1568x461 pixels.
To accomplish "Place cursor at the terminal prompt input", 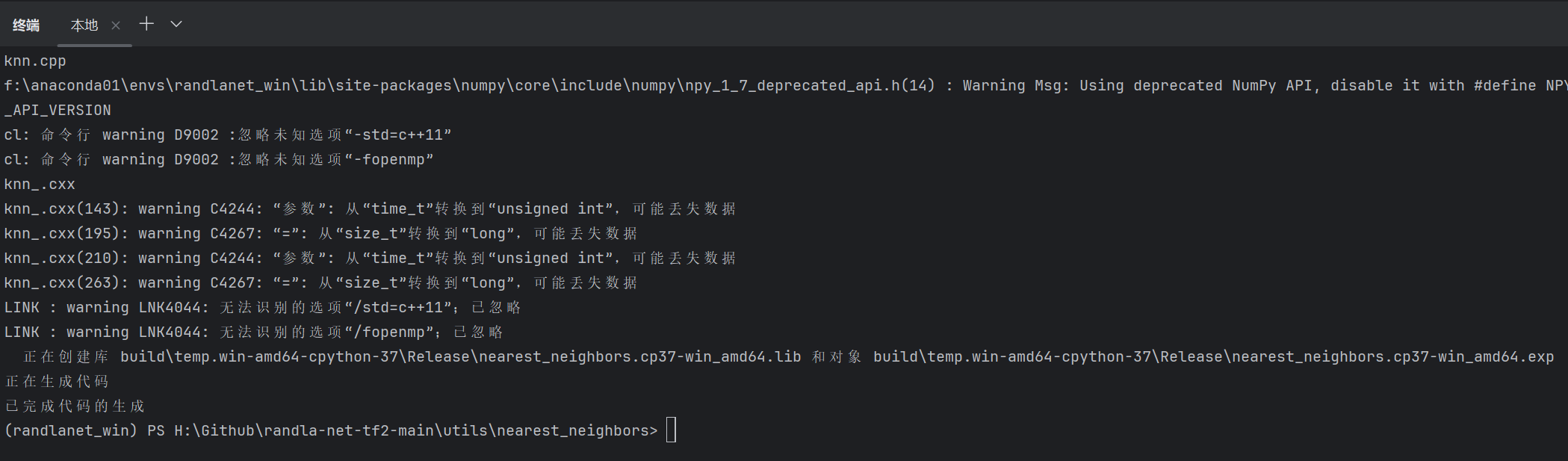I will [671, 430].
